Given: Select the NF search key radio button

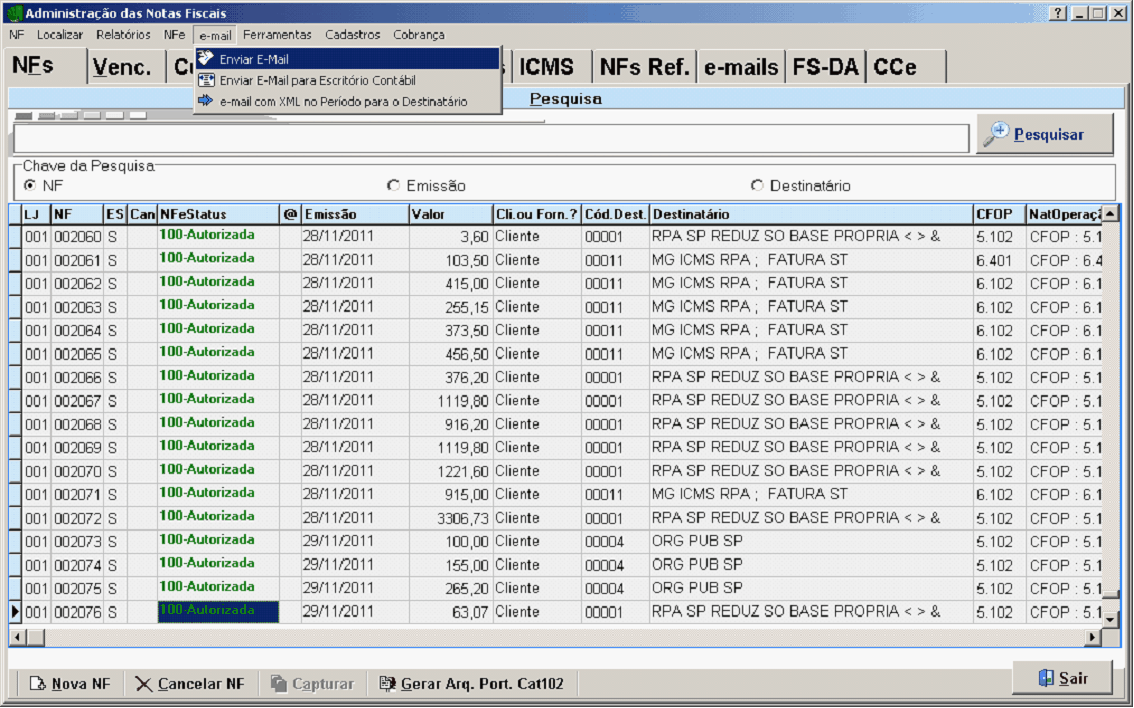Looking at the screenshot, I should click(x=30, y=186).
